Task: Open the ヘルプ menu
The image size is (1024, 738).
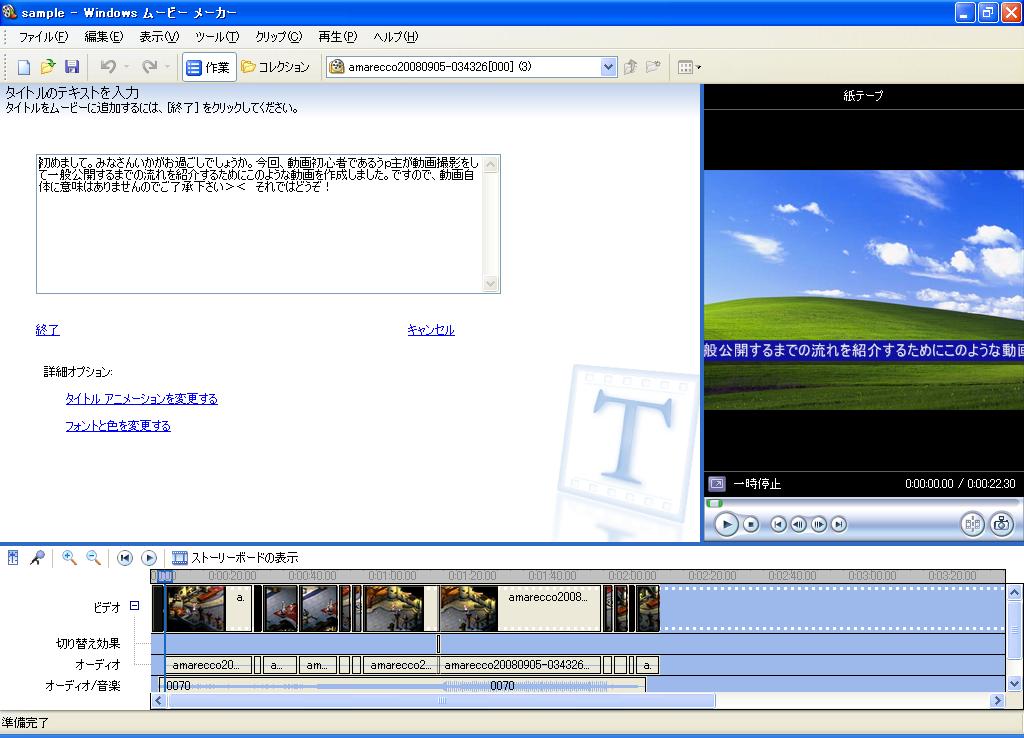Action: click(x=395, y=37)
